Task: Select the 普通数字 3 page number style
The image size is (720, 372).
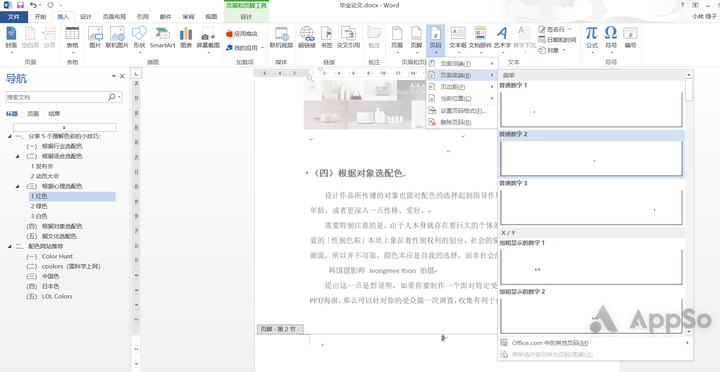Action: click(591, 203)
